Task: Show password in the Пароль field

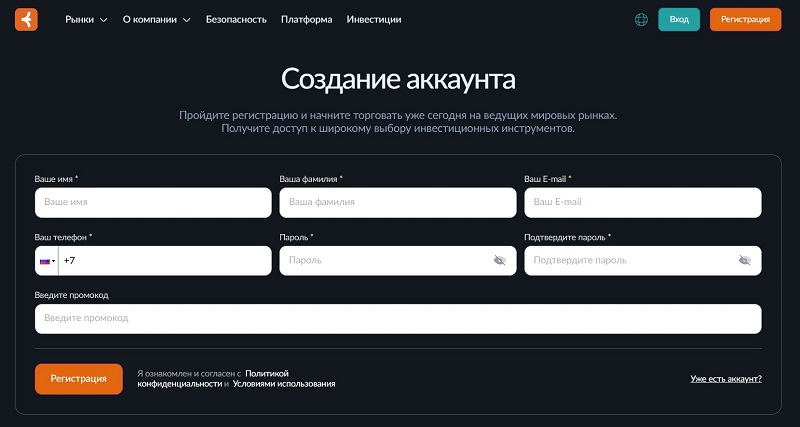Action: (500, 260)
